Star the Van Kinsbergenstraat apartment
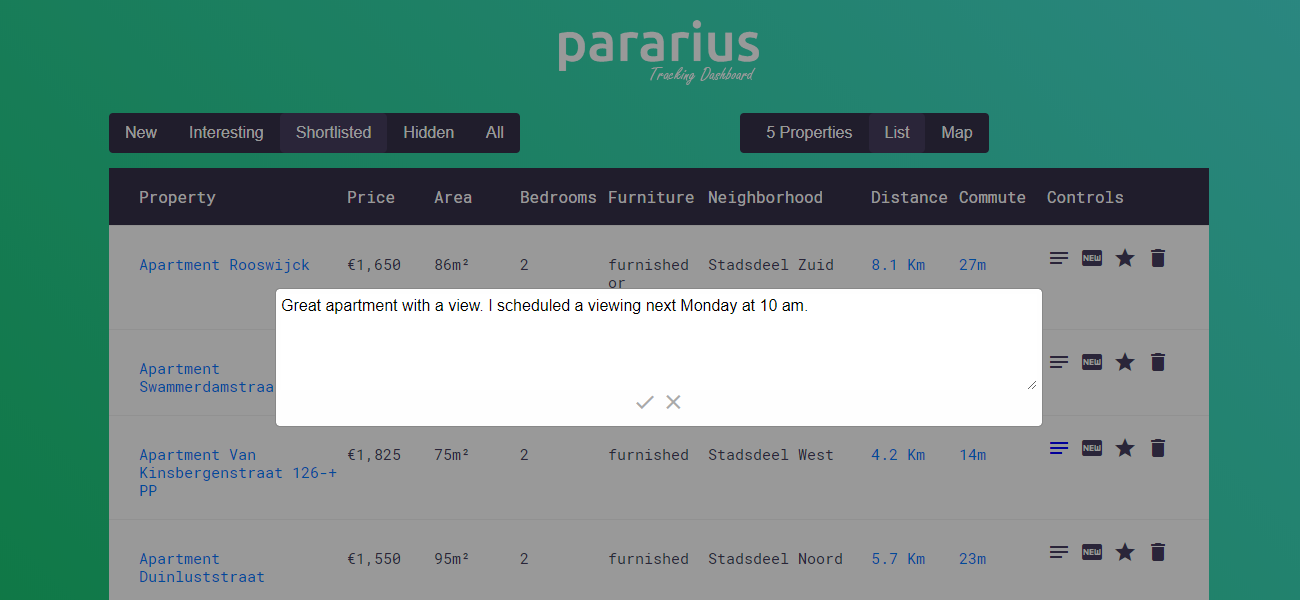The image size is (1300, 600). (x=1125, y=448)
